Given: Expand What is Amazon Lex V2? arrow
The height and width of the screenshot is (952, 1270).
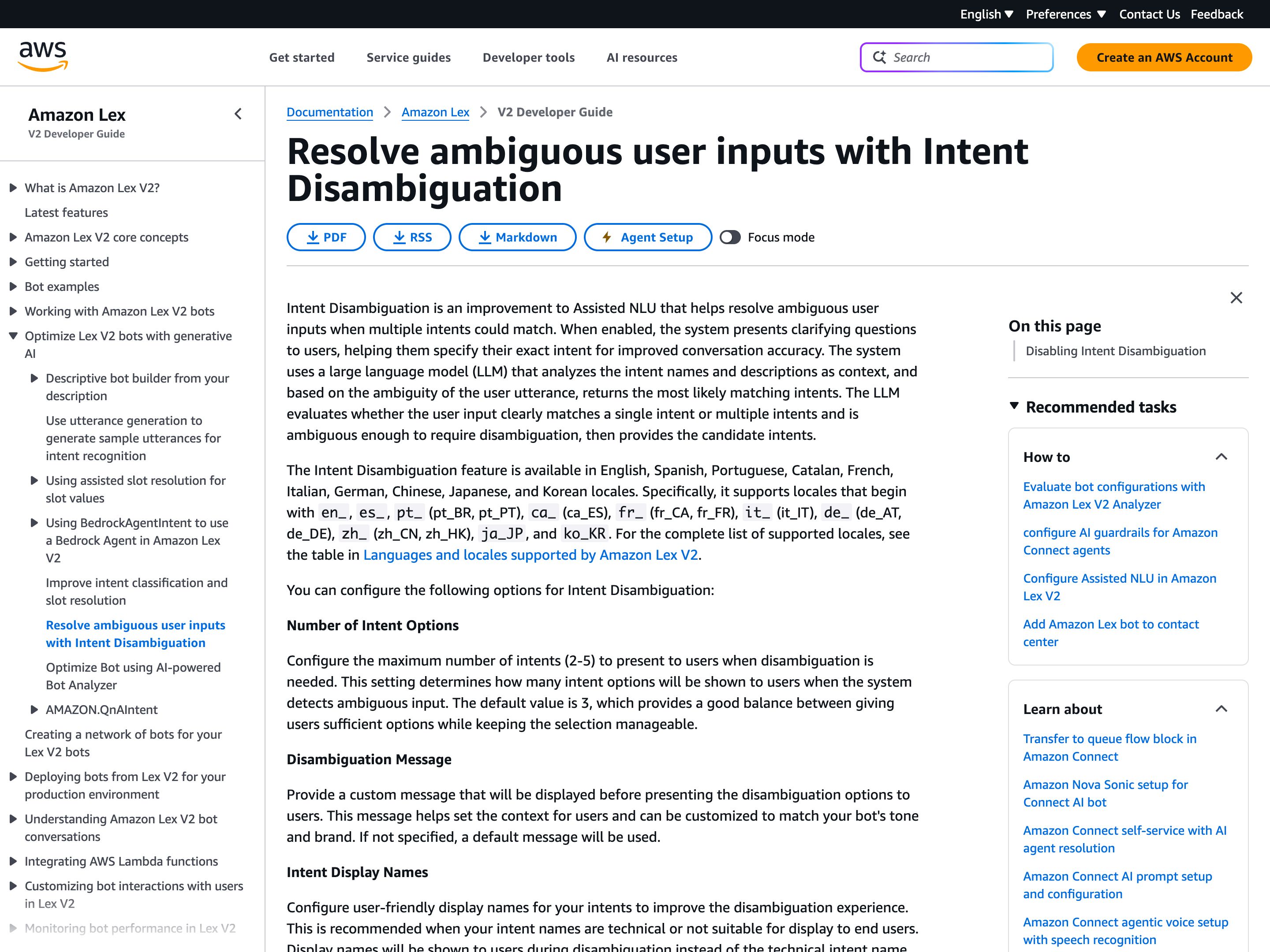Looking at the screenshot, I should coord(13,188).
